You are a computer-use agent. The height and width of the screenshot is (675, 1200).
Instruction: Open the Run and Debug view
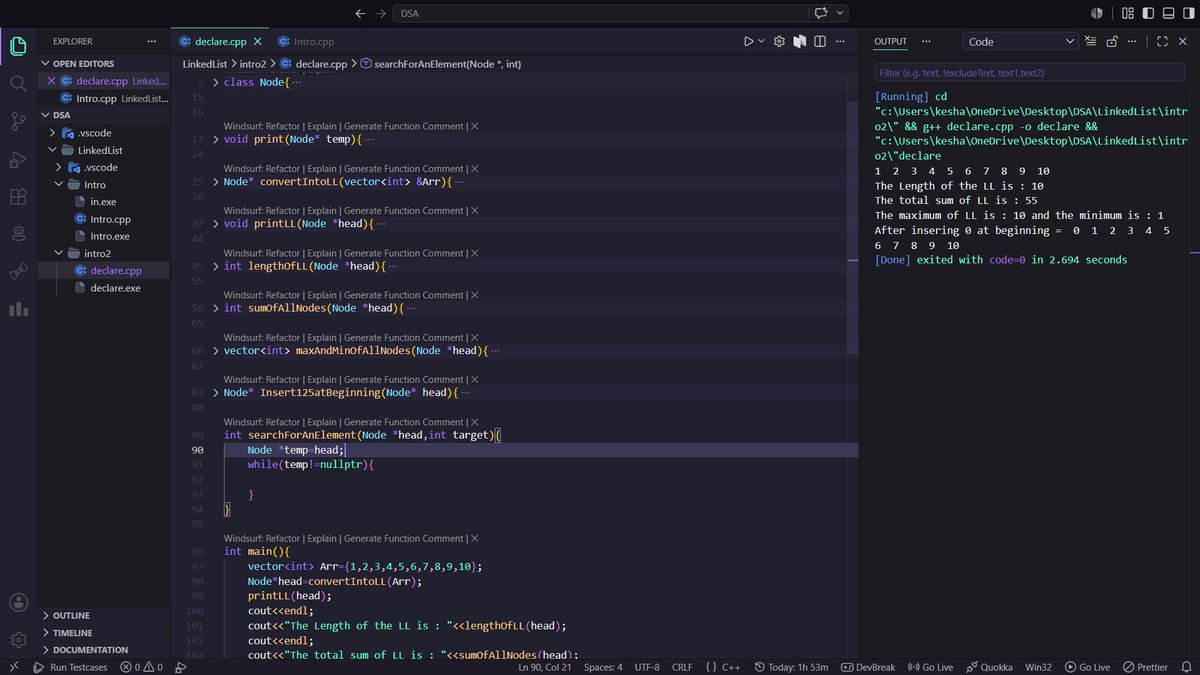(x=18, y=159)
